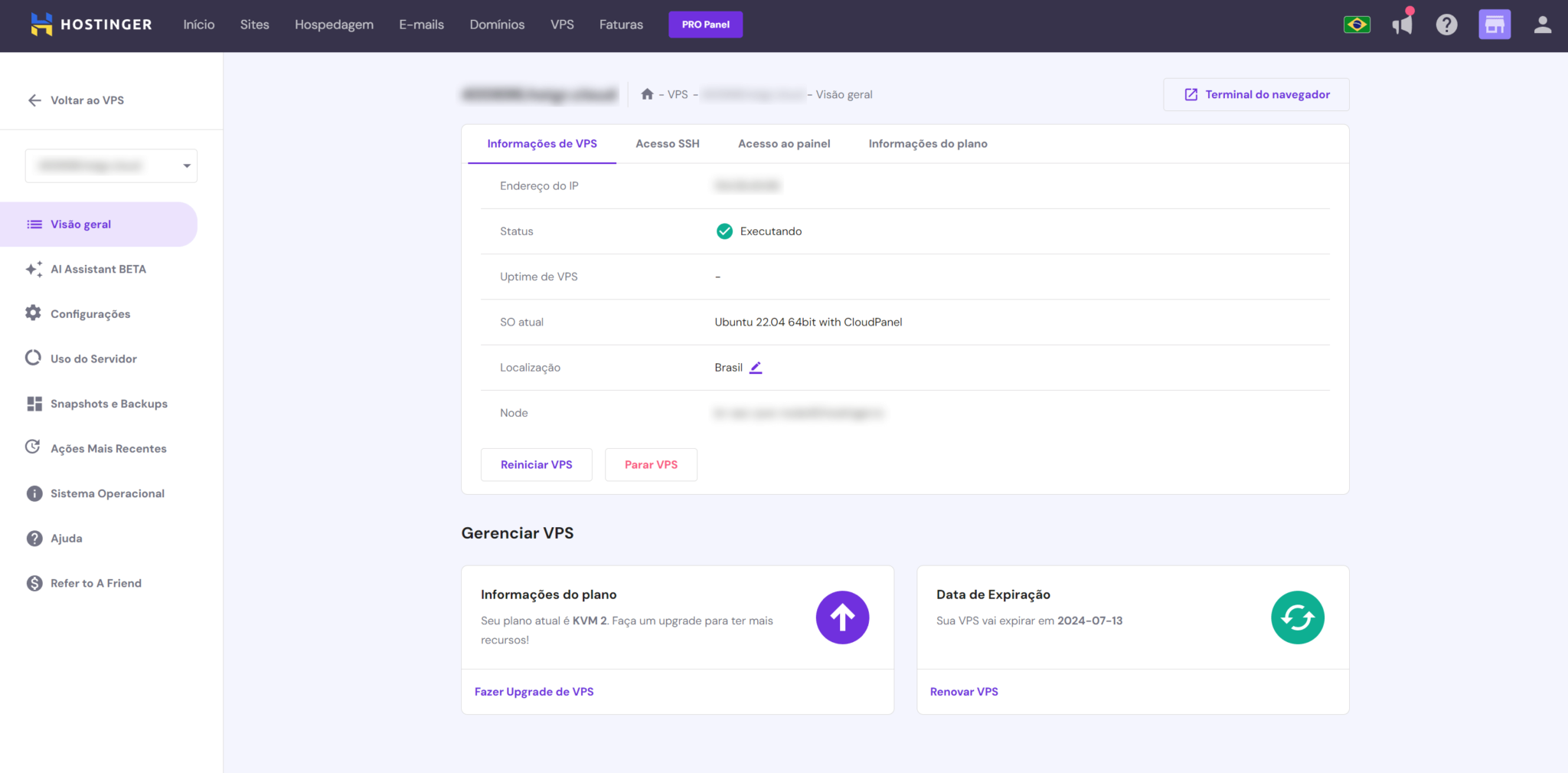Viewport: 1568px width, 773px height.
Task: Click the PRO Panel button
Action: [705, 25]
